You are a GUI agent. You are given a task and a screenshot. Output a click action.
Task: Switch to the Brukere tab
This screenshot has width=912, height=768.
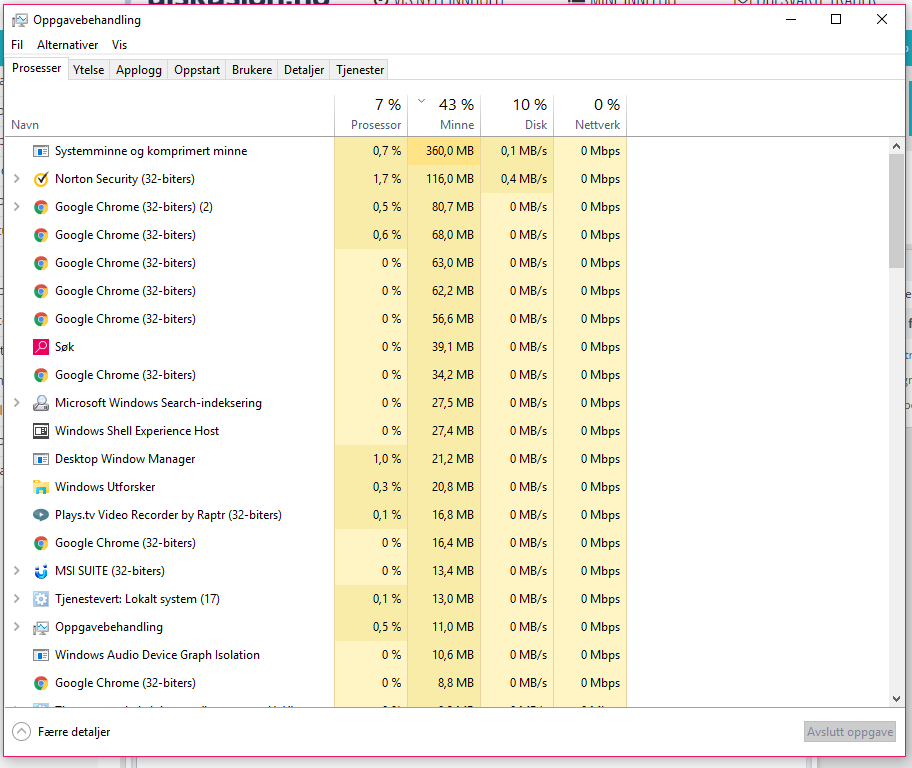click(252, 70)
